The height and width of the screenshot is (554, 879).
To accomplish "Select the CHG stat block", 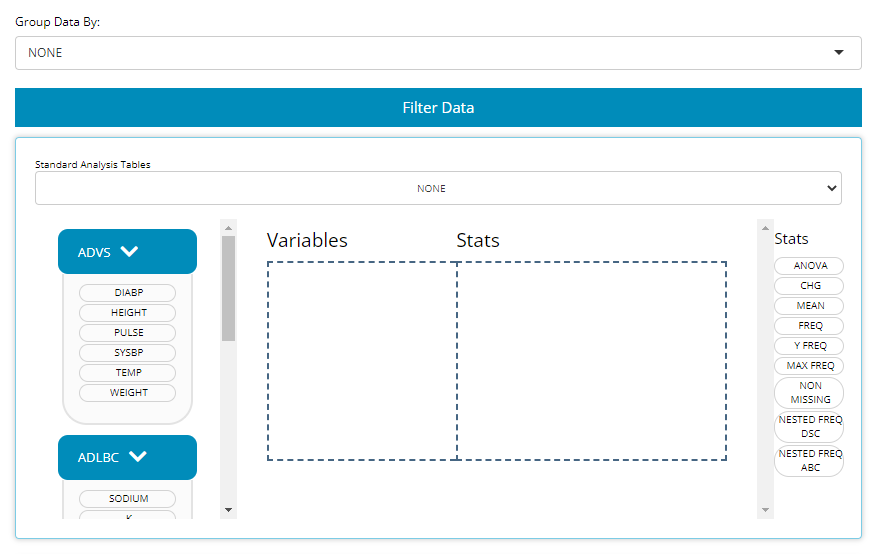I will point(809,286).
